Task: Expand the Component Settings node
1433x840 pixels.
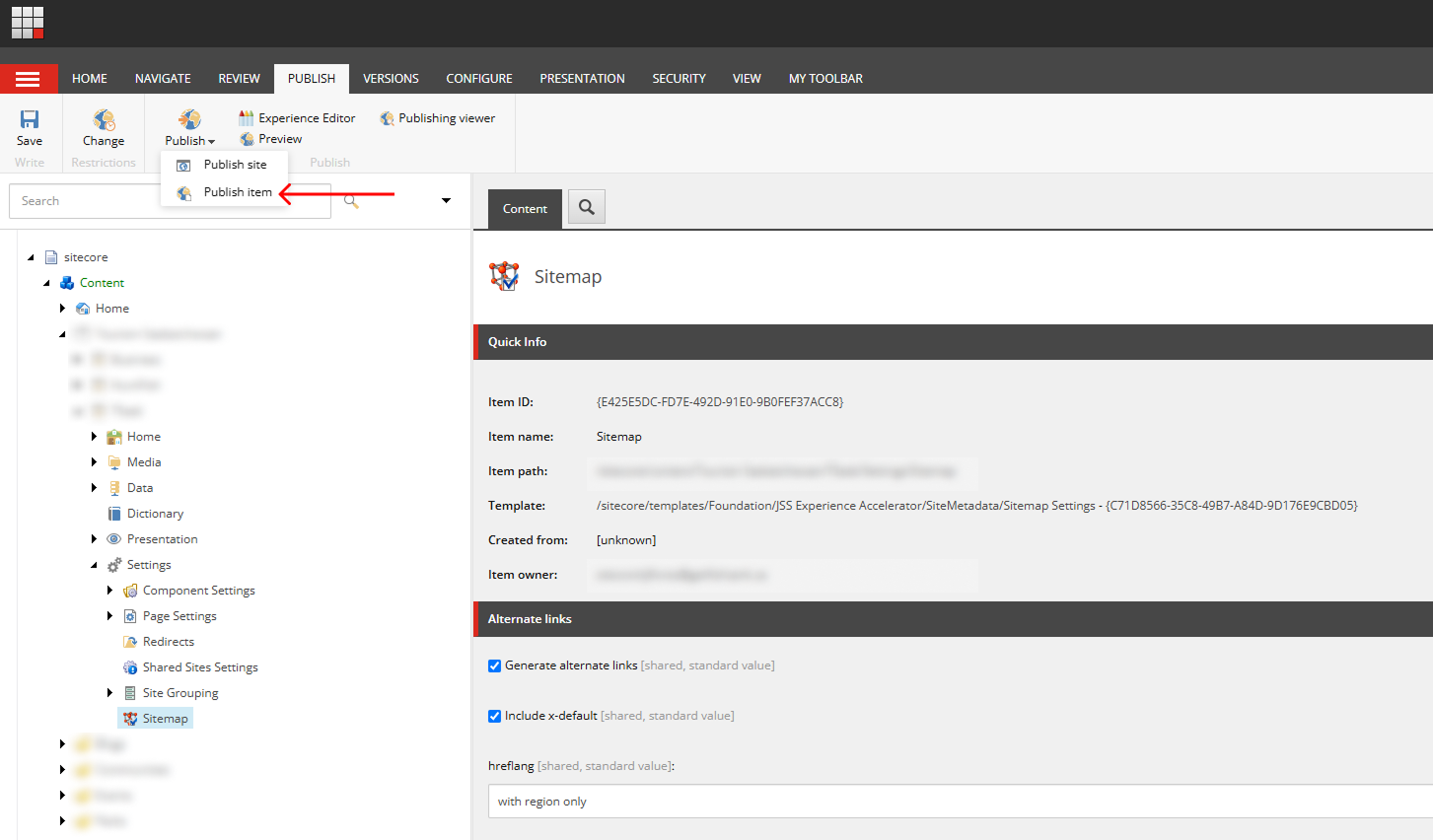Action: [x=109, y=591]
